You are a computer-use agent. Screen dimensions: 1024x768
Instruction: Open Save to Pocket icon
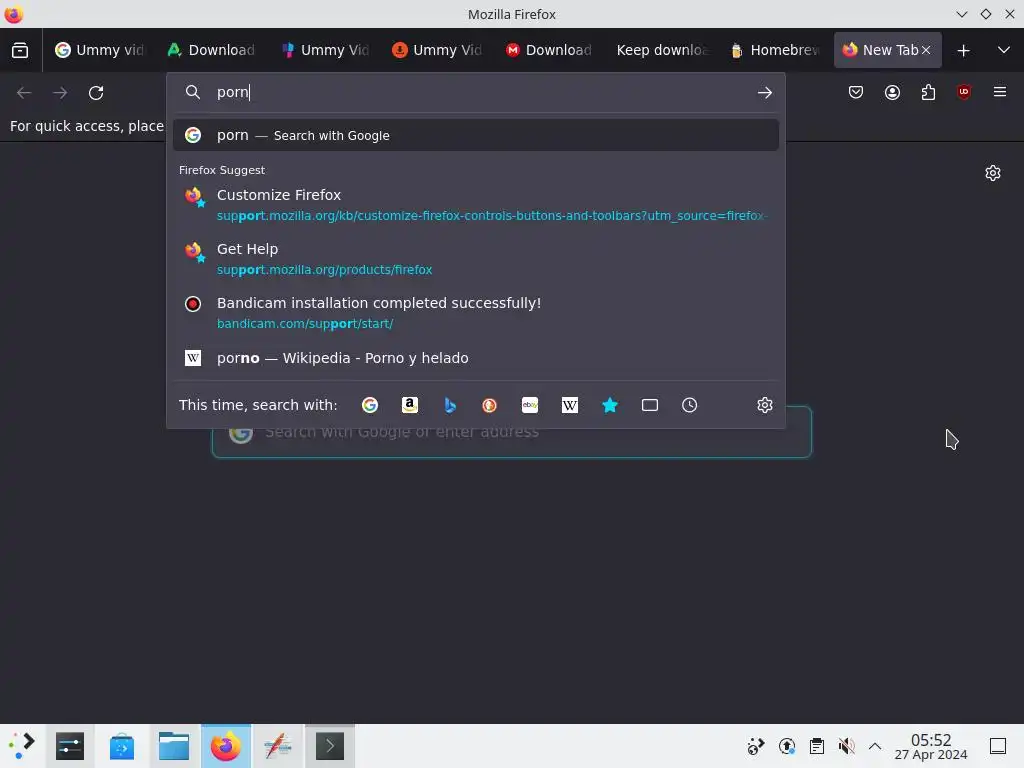pyautogui.click(x=856, y=92)
